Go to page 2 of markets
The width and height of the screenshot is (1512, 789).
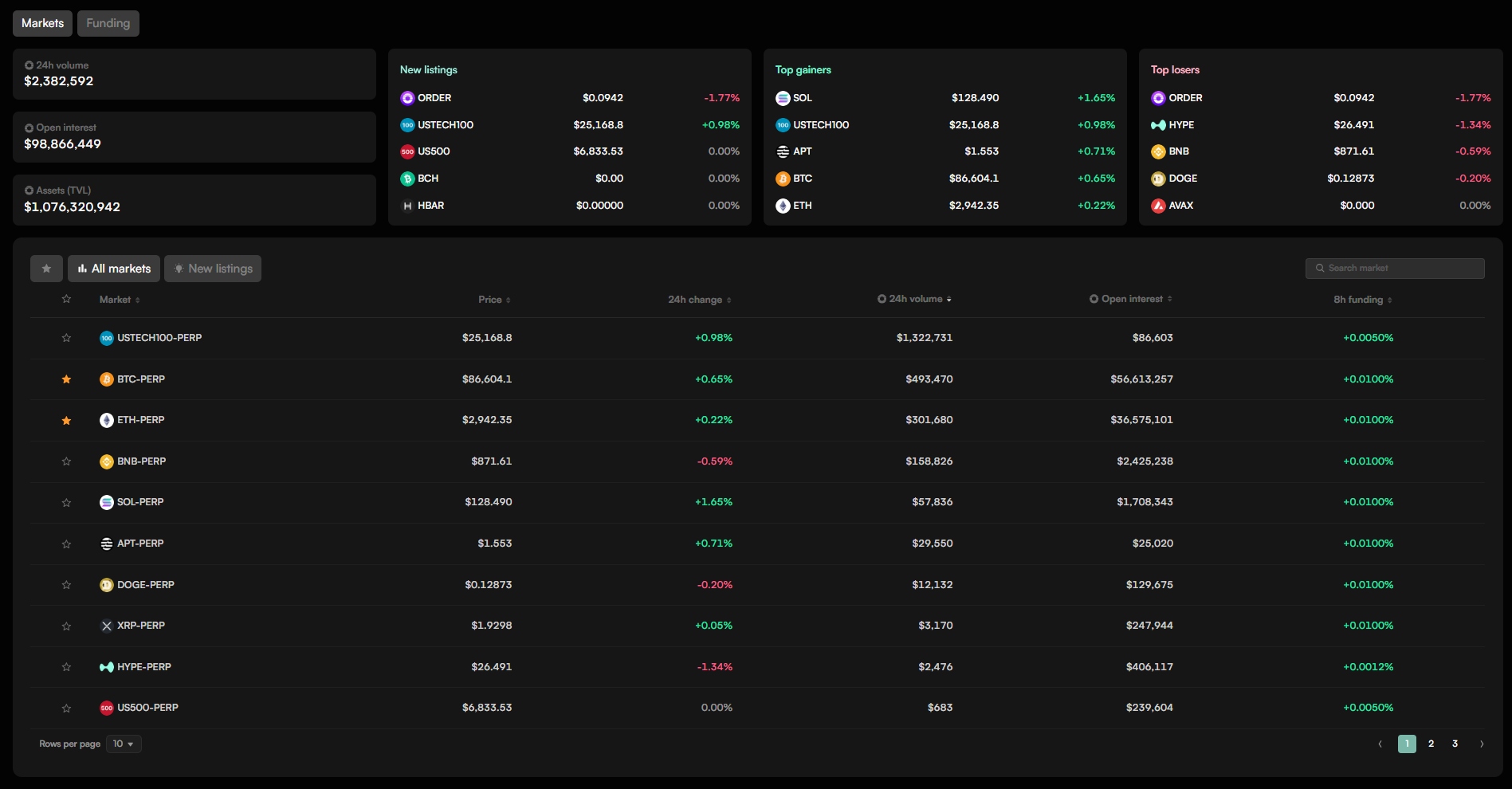click(1431, 744)
